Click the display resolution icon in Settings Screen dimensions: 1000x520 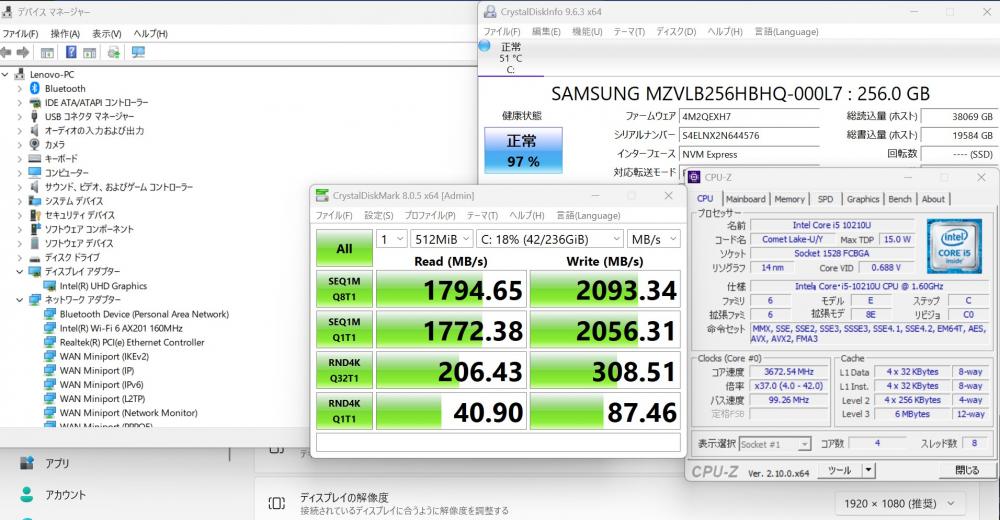(x=276, y=503)
